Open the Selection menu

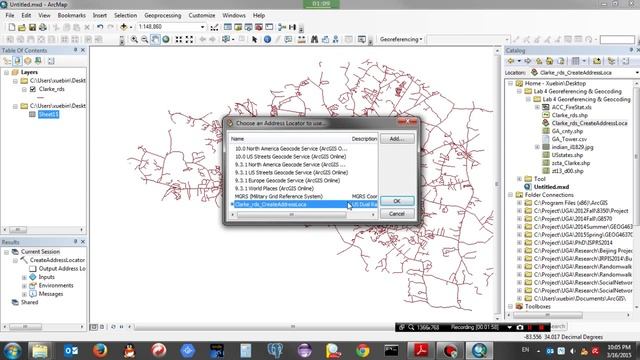[x=125, y=15]
